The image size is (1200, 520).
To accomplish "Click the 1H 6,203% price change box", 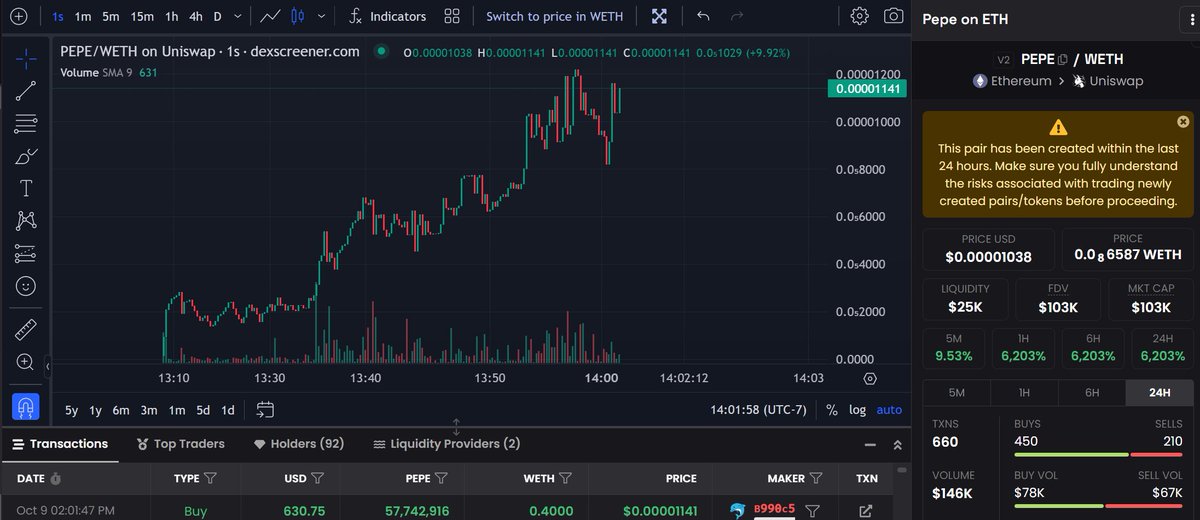I will tap(1024, 347).
